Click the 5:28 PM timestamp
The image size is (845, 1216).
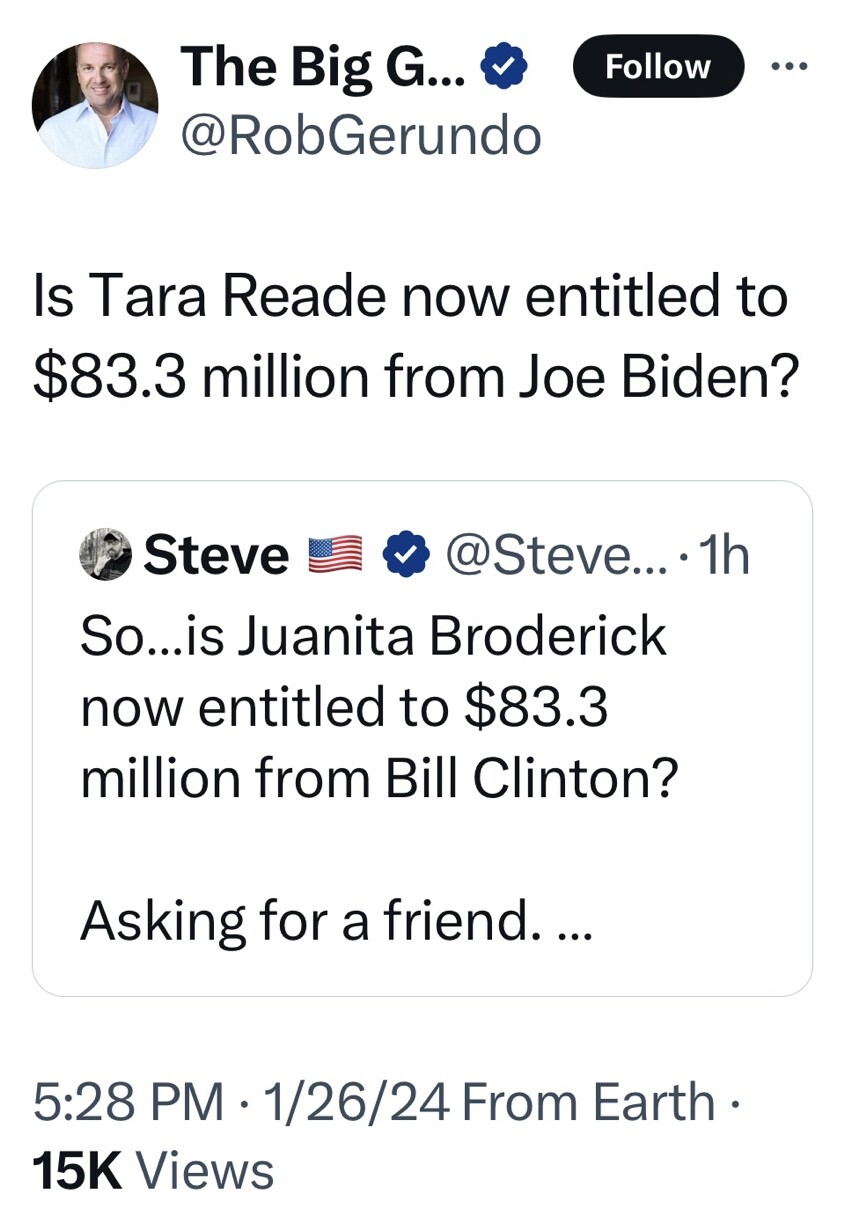coord(128,1103)
